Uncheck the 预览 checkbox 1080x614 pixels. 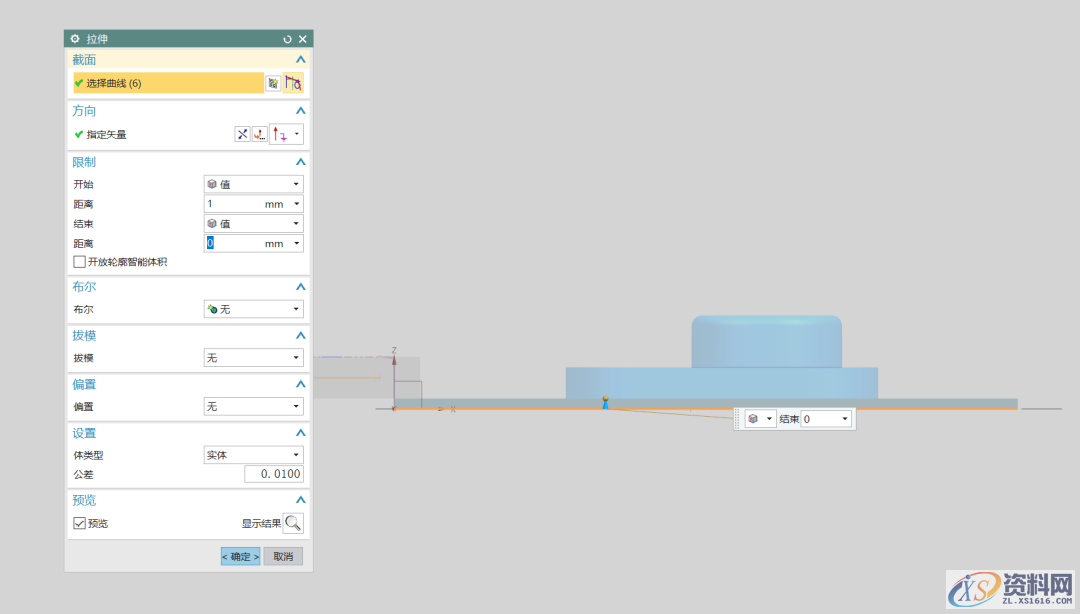click(80, 523)
